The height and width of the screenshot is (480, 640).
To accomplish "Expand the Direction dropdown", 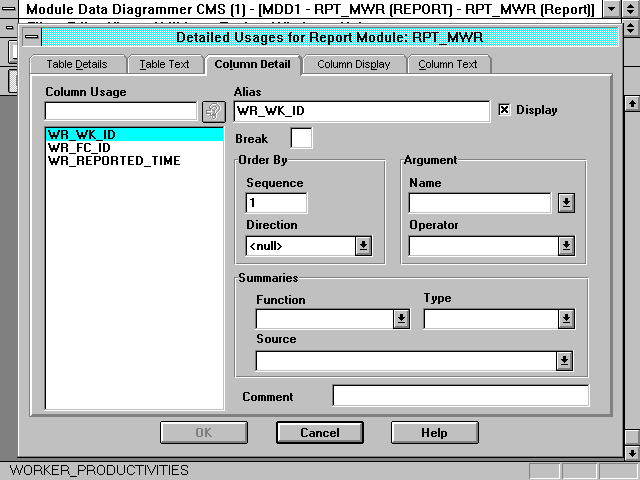I will coord(363,245).
